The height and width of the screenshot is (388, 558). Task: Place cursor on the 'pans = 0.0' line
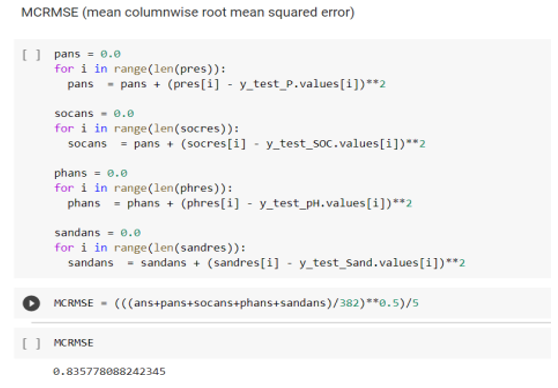point(88,54)
